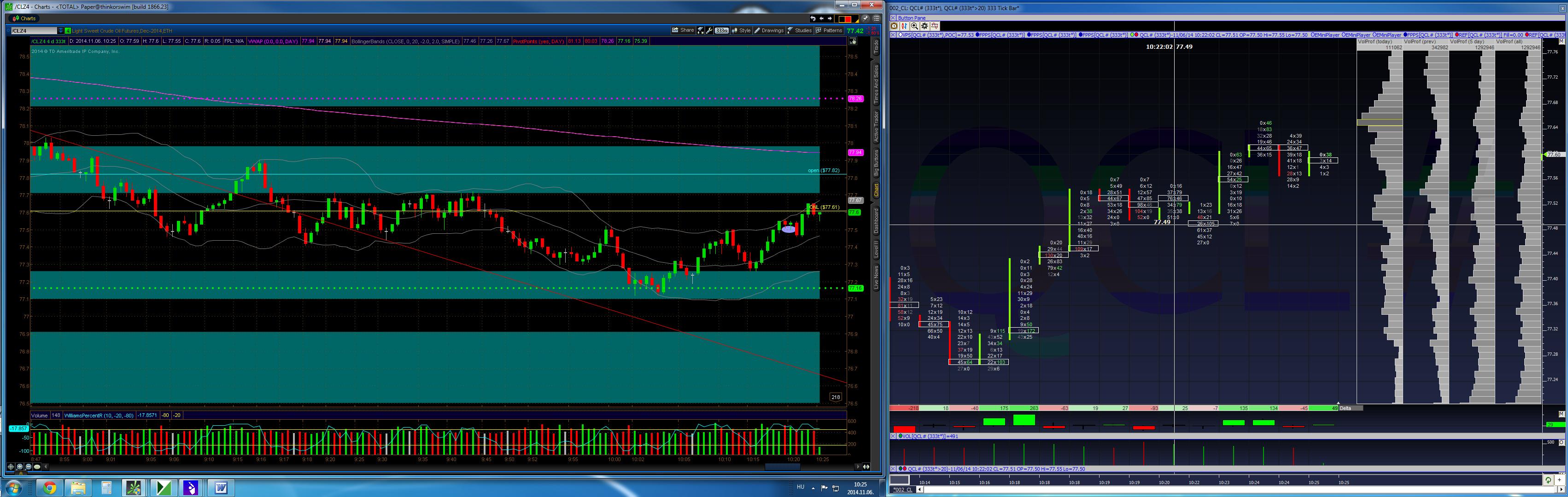Click the zoom out magnifier icon

point(29,467)
